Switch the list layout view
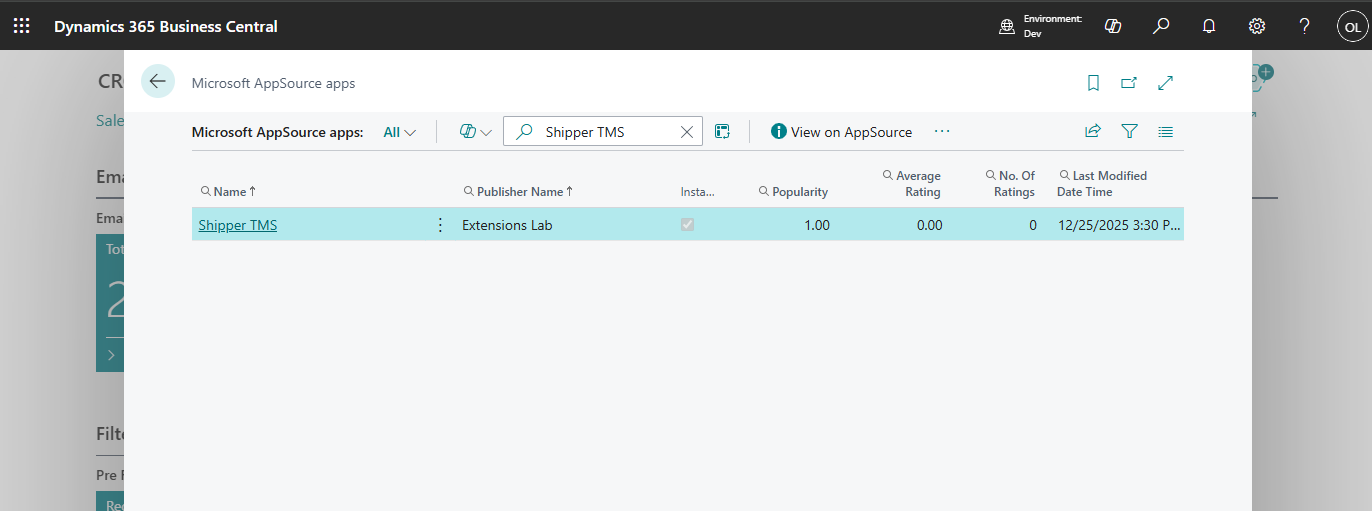The height and width of the screenshot is (511, 1372). pos(1165,131)
